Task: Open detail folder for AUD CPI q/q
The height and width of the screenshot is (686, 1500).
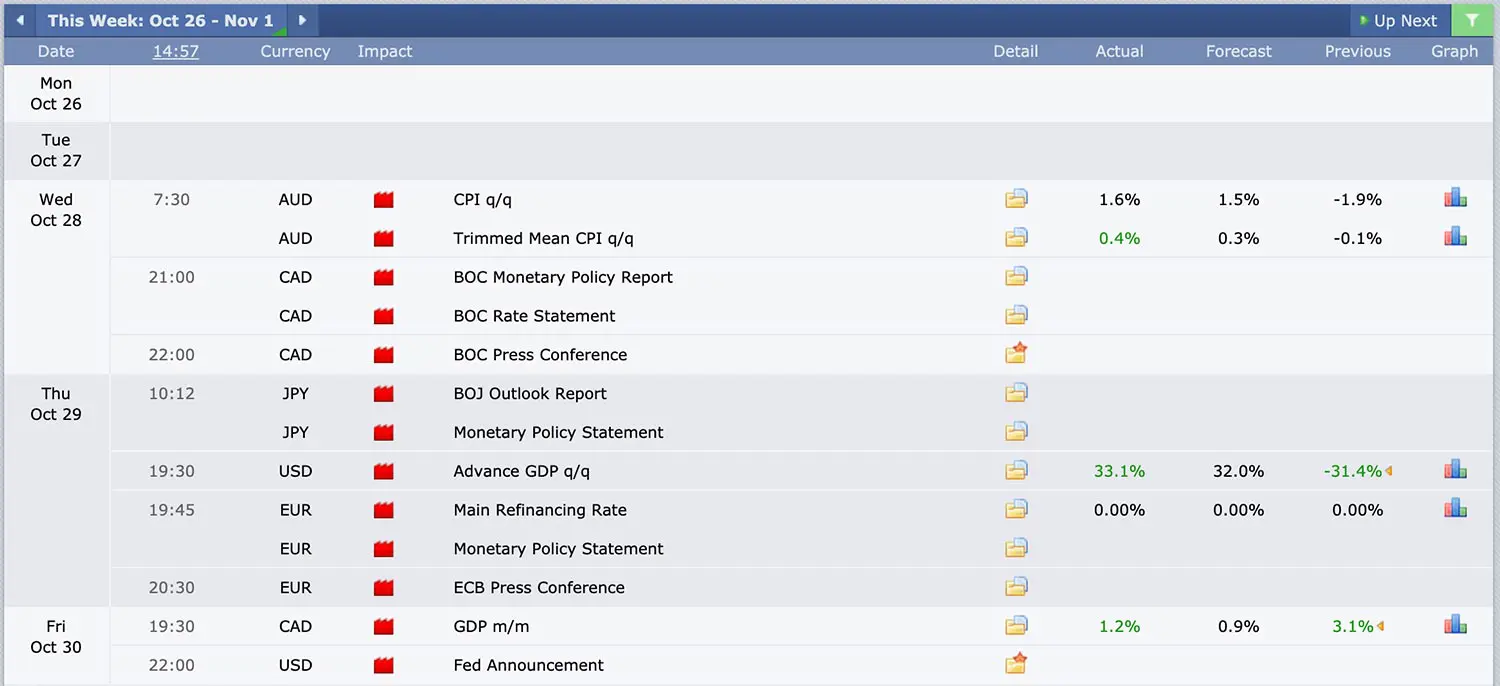Action: point(1016,199)
